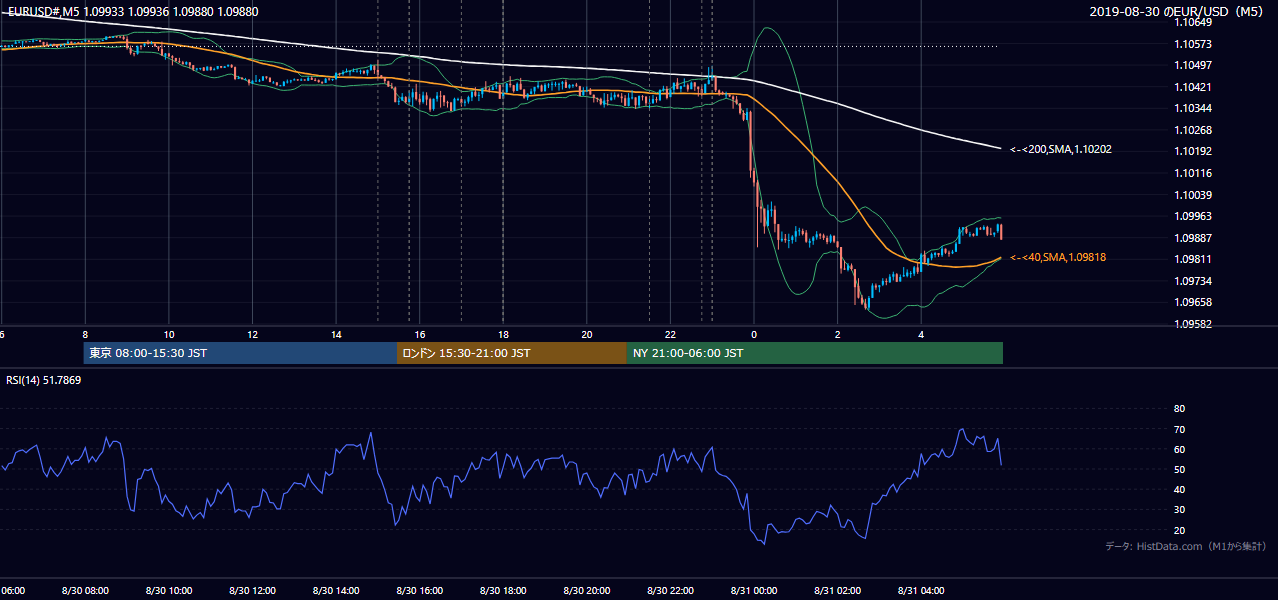This screenshot has height=600, width=1278.
Task: Click price axis value 1.10421
Action: (1193, 87)
